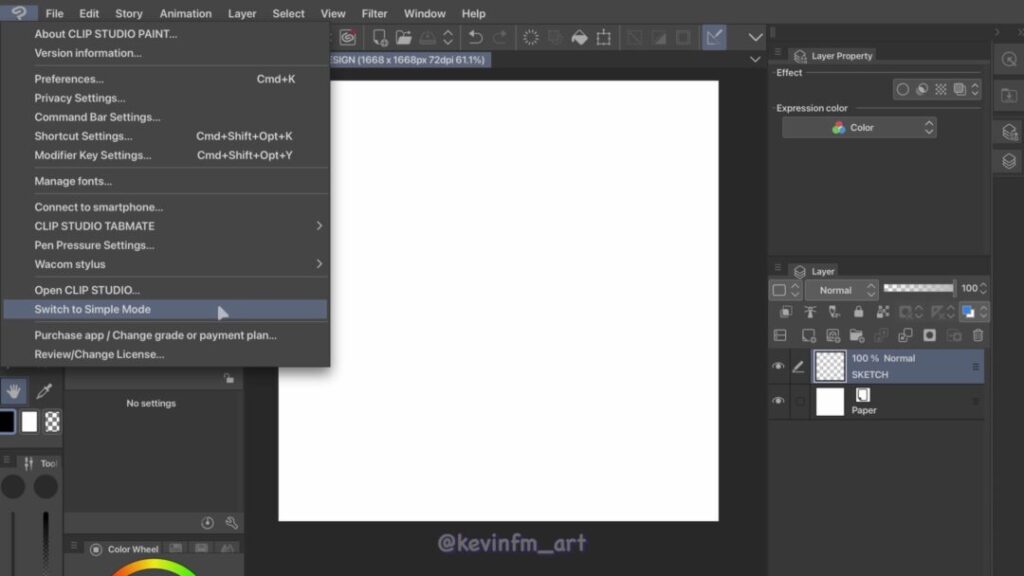This screenshot has height=576, width=1024.
Task: Click the Border effect circle icon
Action: [x=903, y=89]
